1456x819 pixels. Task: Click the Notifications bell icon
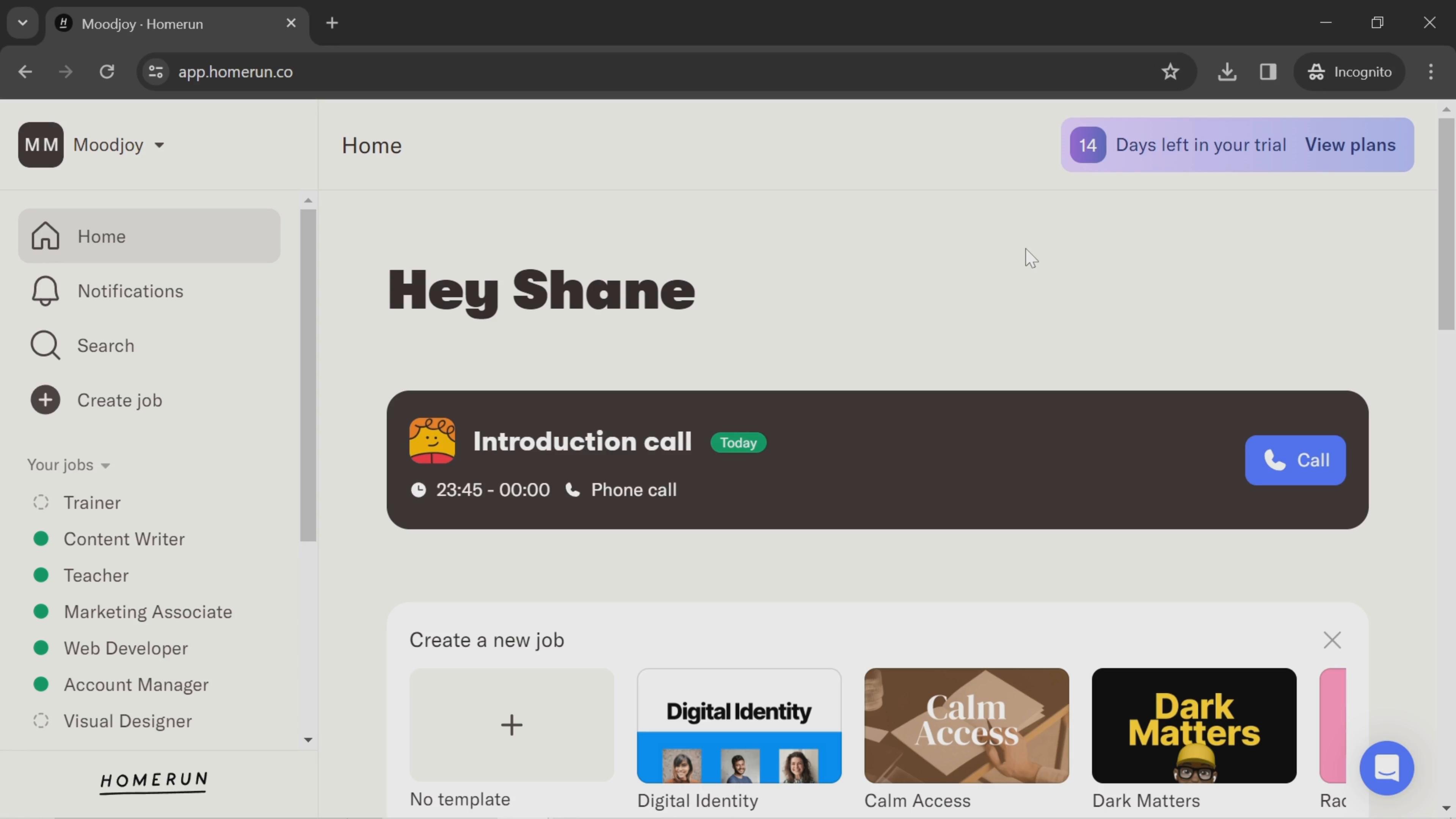pyautogui.click(x=46, y=290)
